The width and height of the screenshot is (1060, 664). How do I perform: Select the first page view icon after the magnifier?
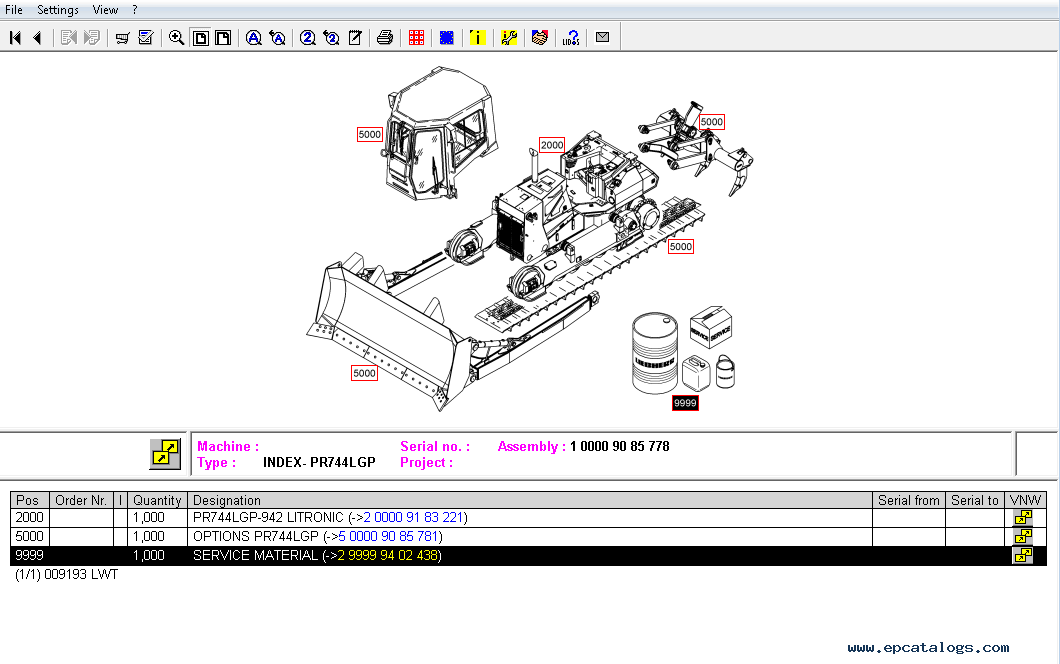pyautogui.click(x=201, y=38)
